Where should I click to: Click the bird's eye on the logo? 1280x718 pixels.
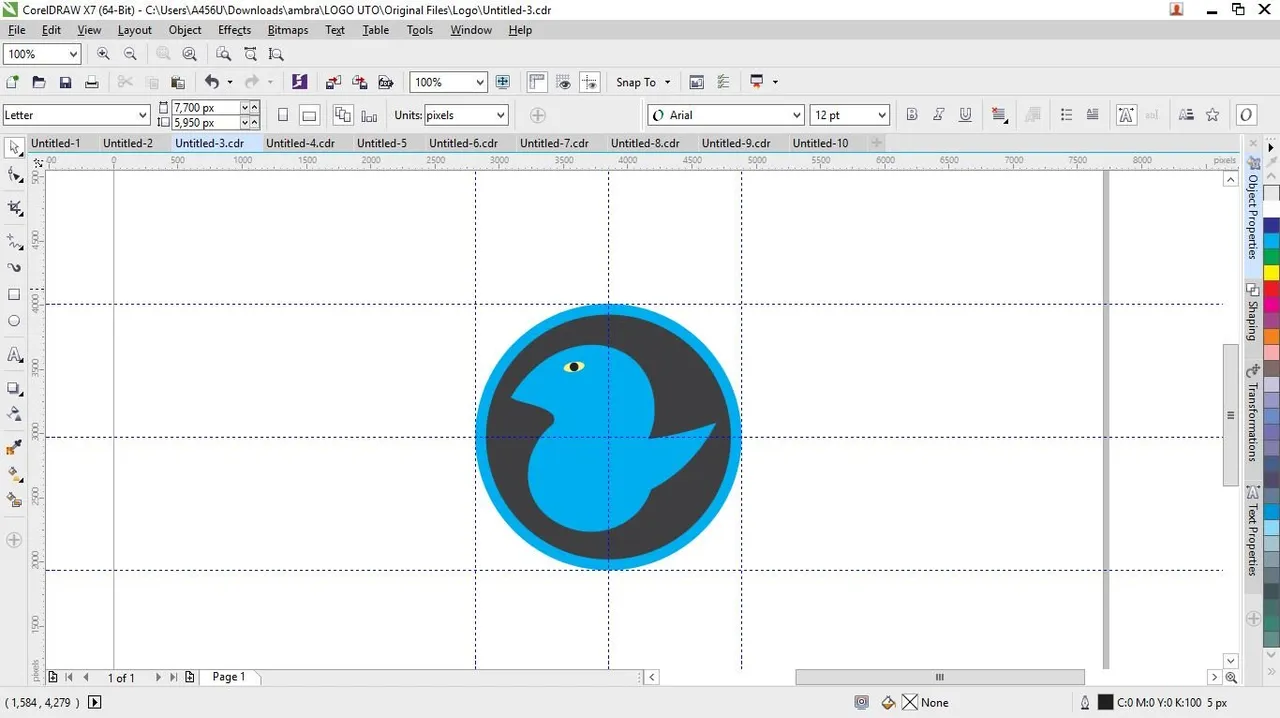coord(573,367)
